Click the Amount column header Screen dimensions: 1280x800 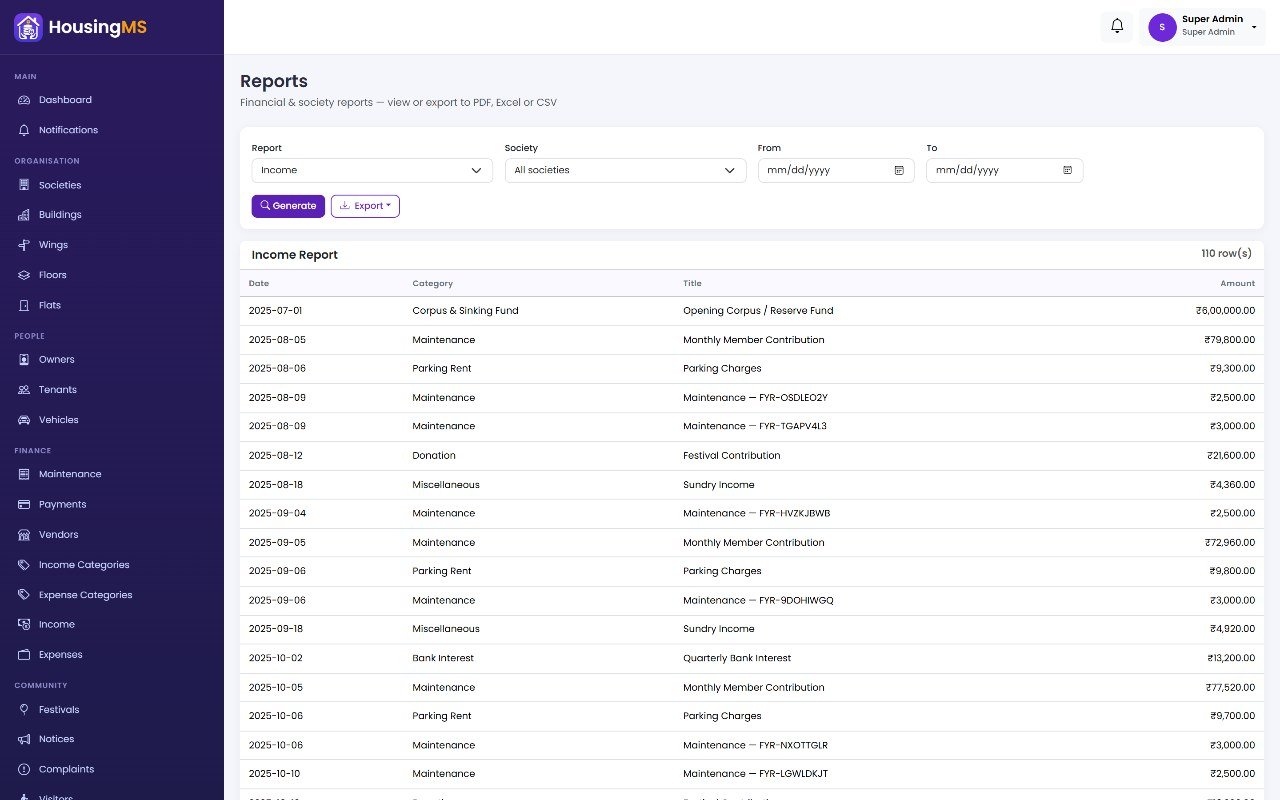(x=1237, y=284)
